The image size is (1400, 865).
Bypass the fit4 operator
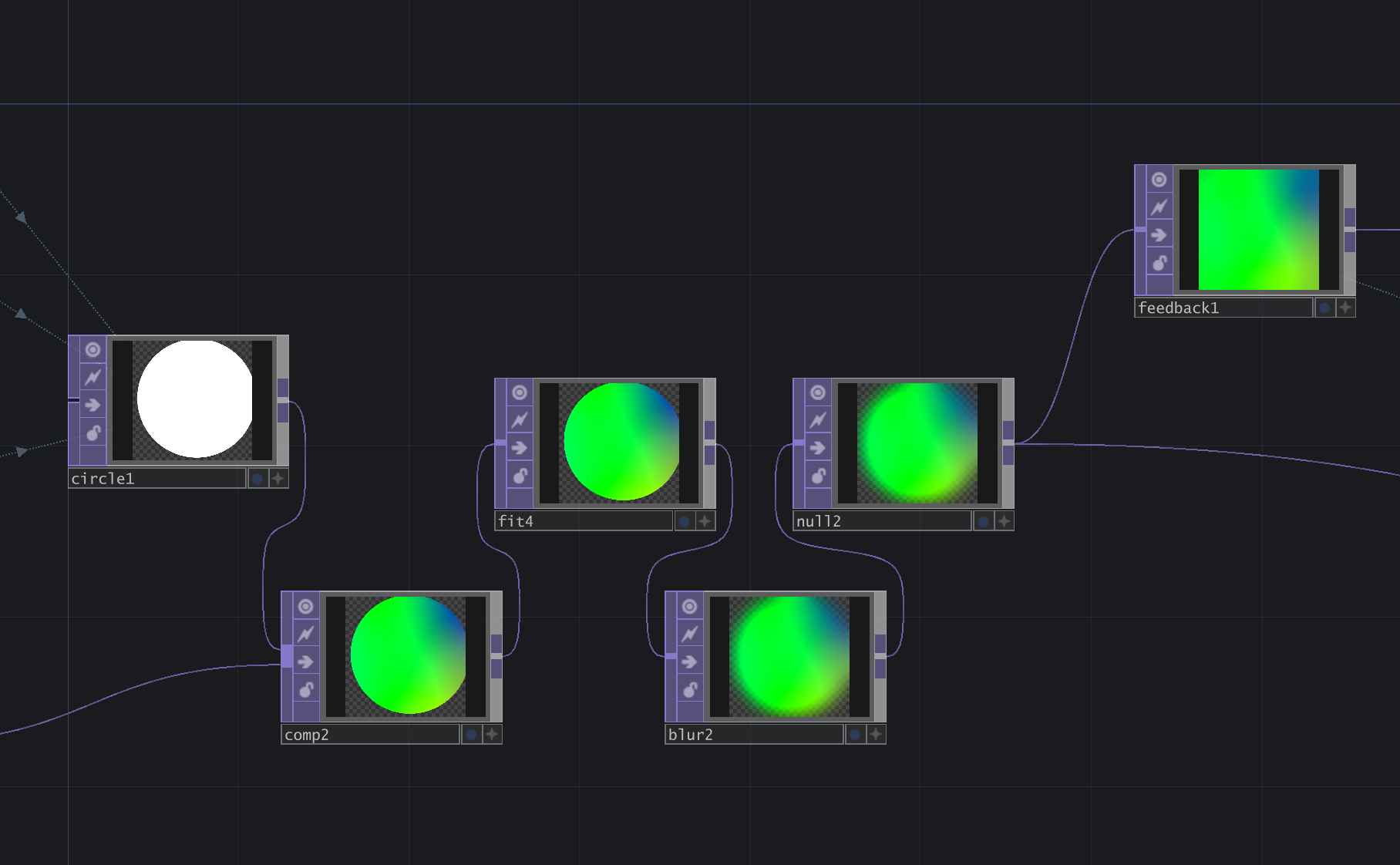[520, 448]
